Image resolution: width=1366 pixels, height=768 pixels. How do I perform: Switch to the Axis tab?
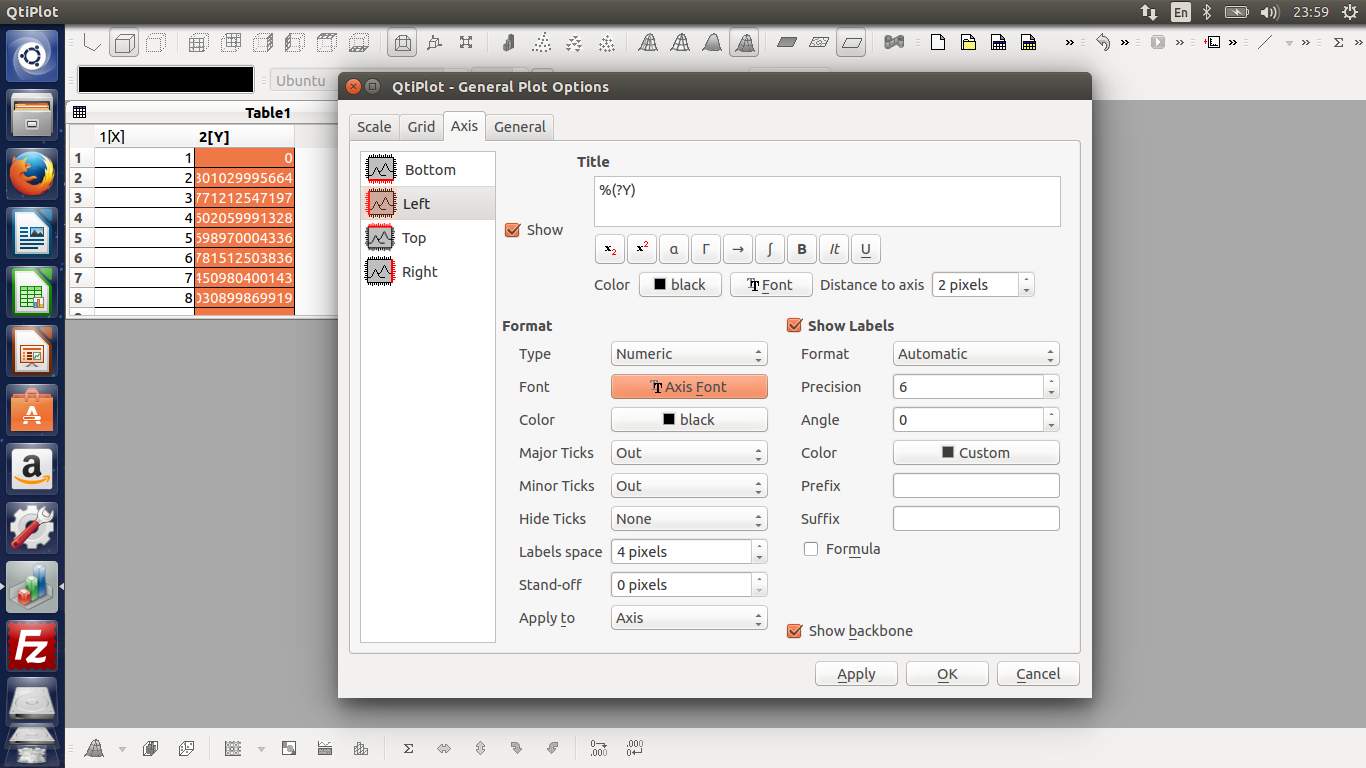(x=464, y=125)
